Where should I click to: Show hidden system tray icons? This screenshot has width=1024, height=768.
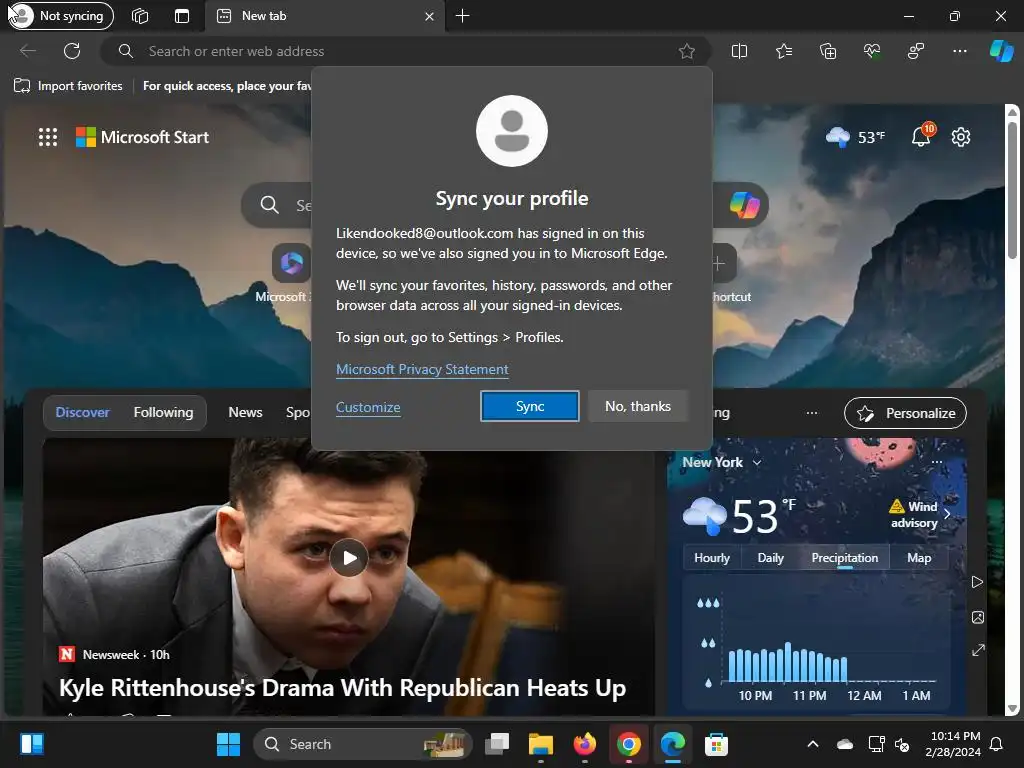pyautogui.click(x=813, y=744)
